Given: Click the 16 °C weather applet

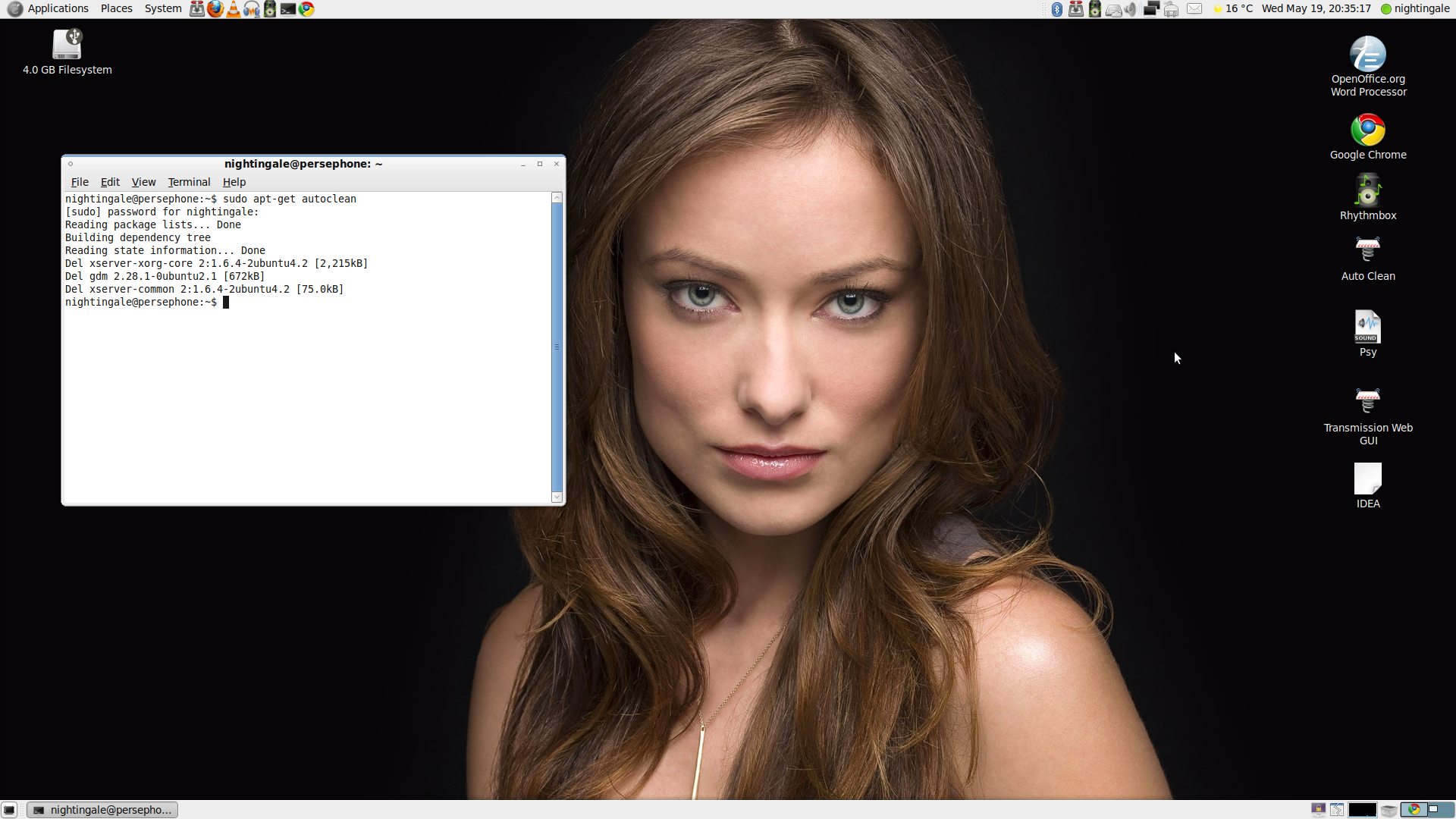Looking at the screenshot, I should (1233, 9).
